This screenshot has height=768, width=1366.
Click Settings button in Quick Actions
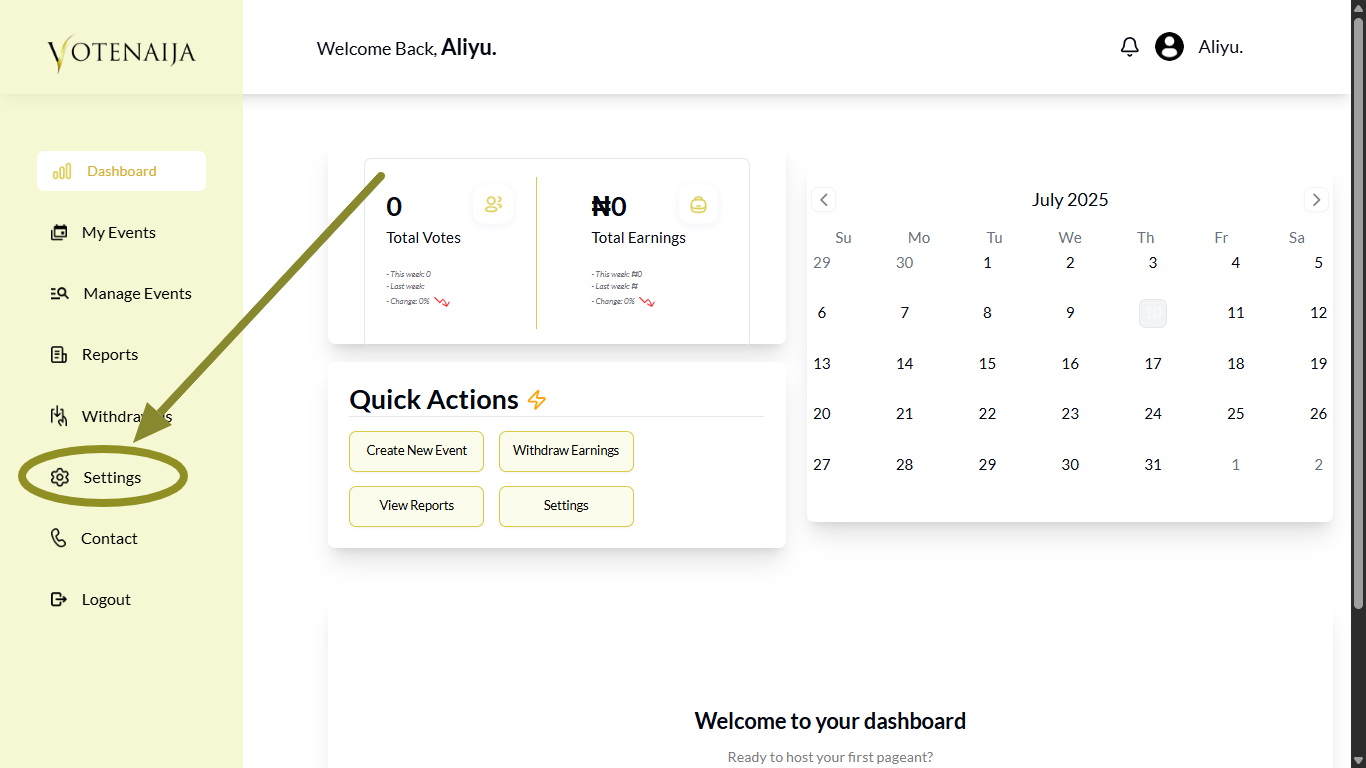566,506
